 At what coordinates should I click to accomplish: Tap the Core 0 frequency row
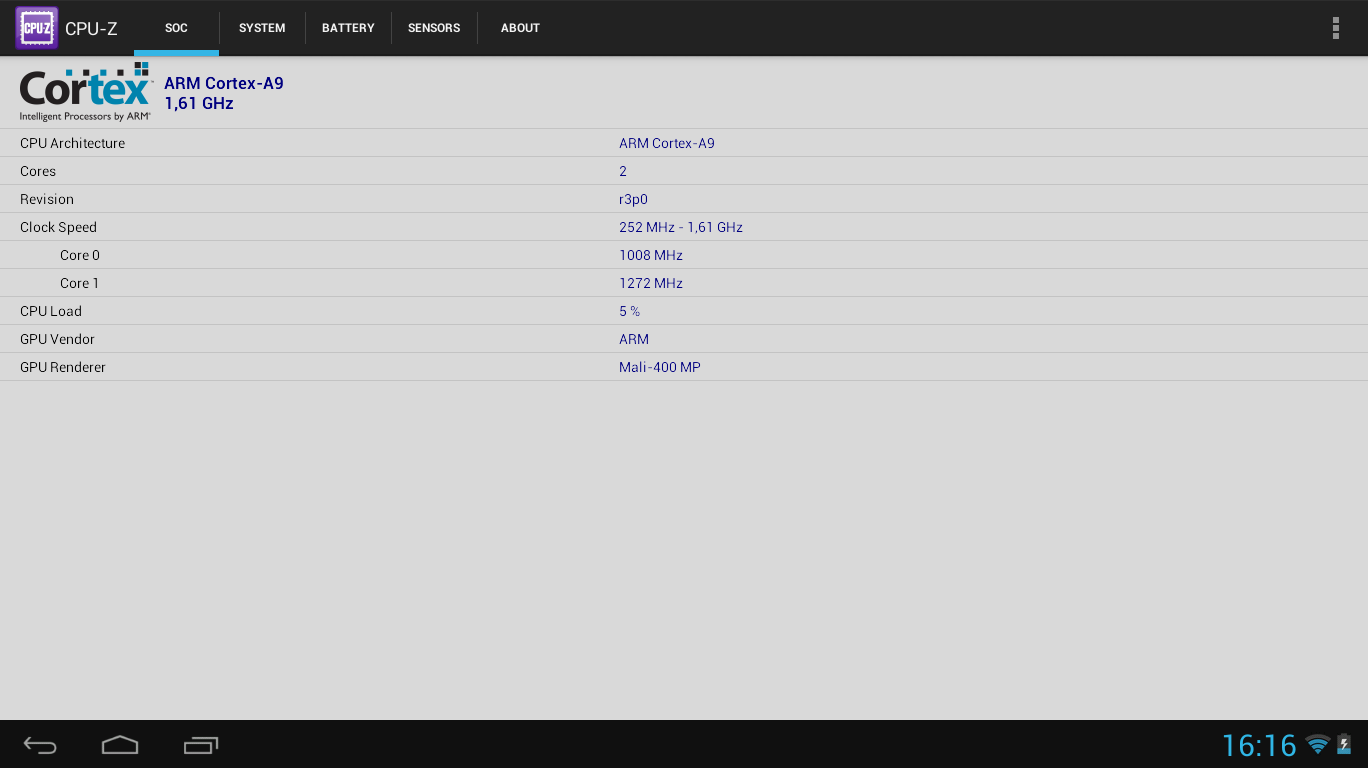[684, 255]
